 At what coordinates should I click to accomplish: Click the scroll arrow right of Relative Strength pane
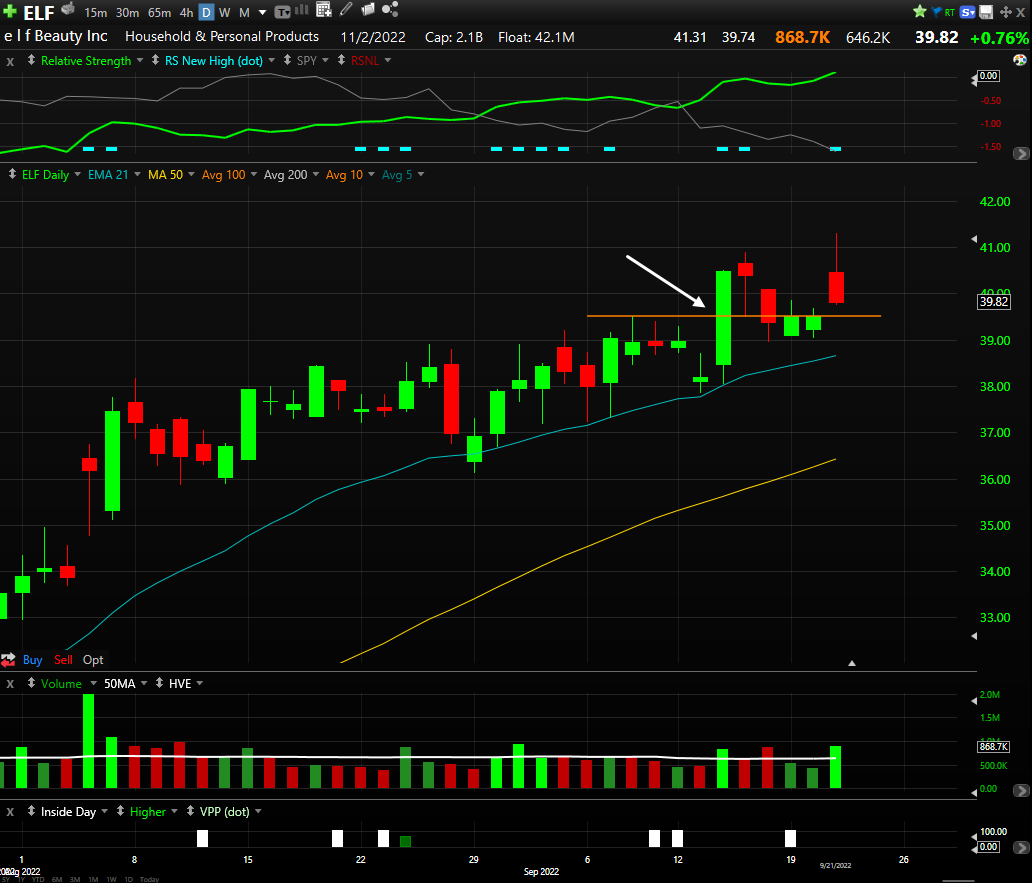[1021, 153]
